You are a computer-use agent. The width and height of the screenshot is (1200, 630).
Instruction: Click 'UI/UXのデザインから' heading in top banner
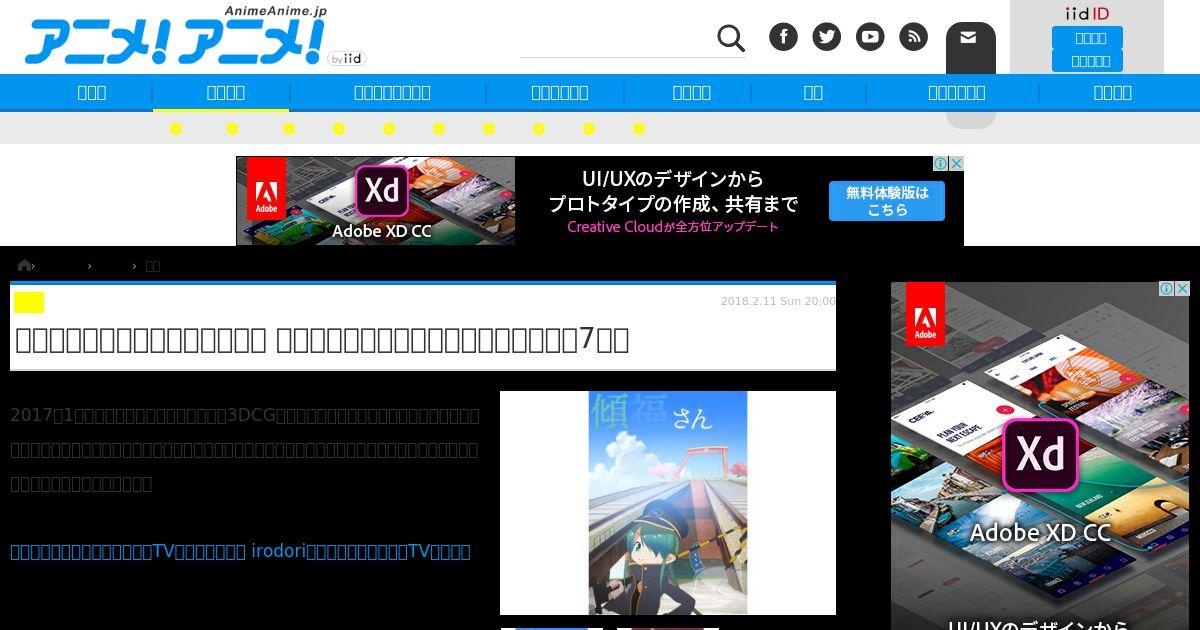(x=673, y=179)
